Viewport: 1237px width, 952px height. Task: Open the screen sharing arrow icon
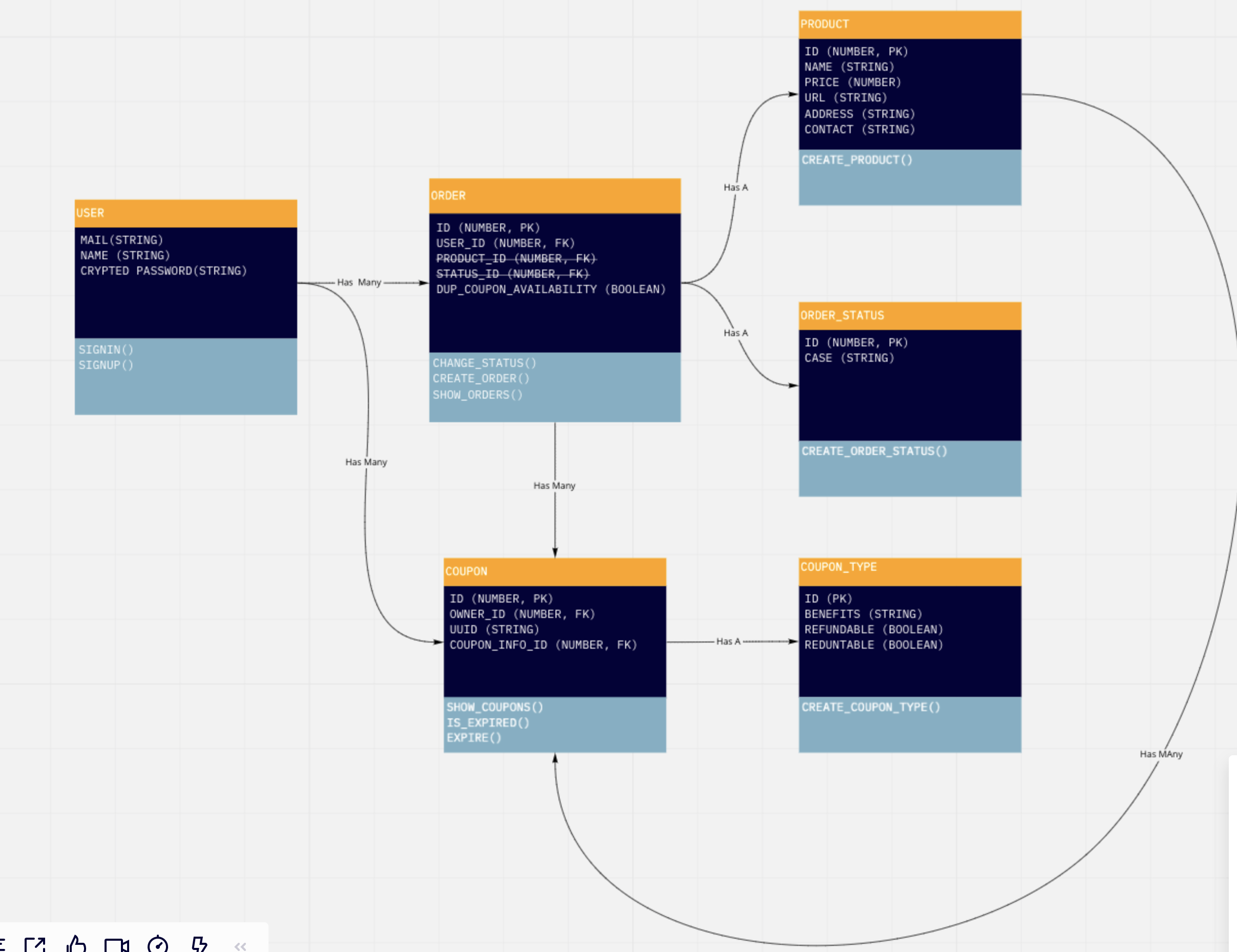pyautogui.click(x=35, y=944)
